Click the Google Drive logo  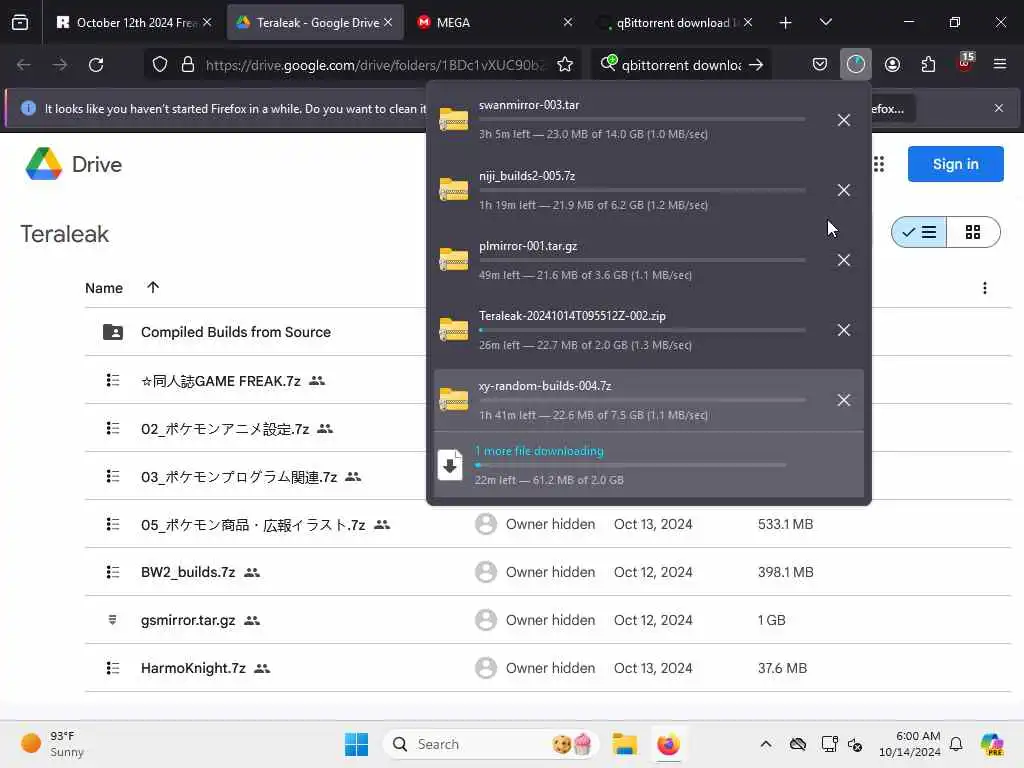click(73, 164)
